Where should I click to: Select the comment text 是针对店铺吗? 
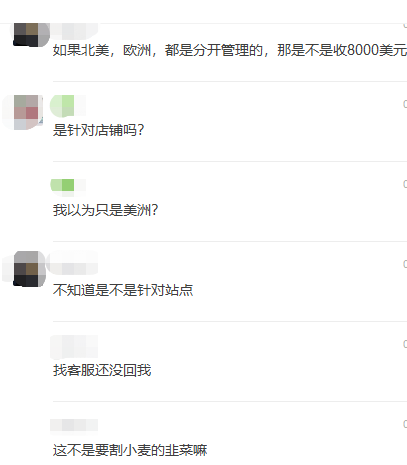98,130
